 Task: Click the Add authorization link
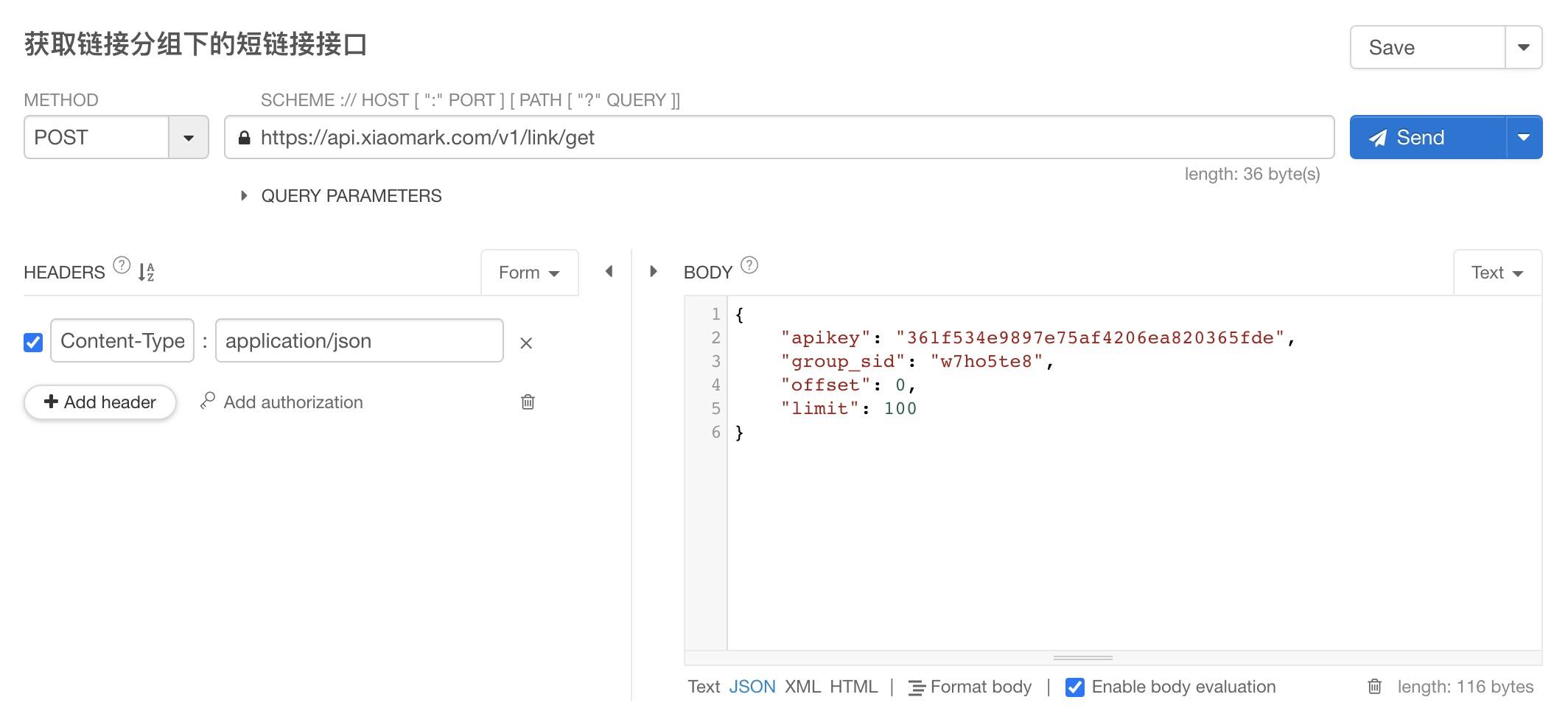[x=293, y=402]
